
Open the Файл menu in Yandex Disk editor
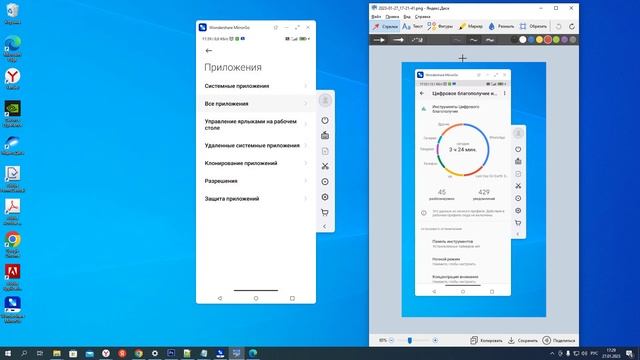[x=376, y=17]
